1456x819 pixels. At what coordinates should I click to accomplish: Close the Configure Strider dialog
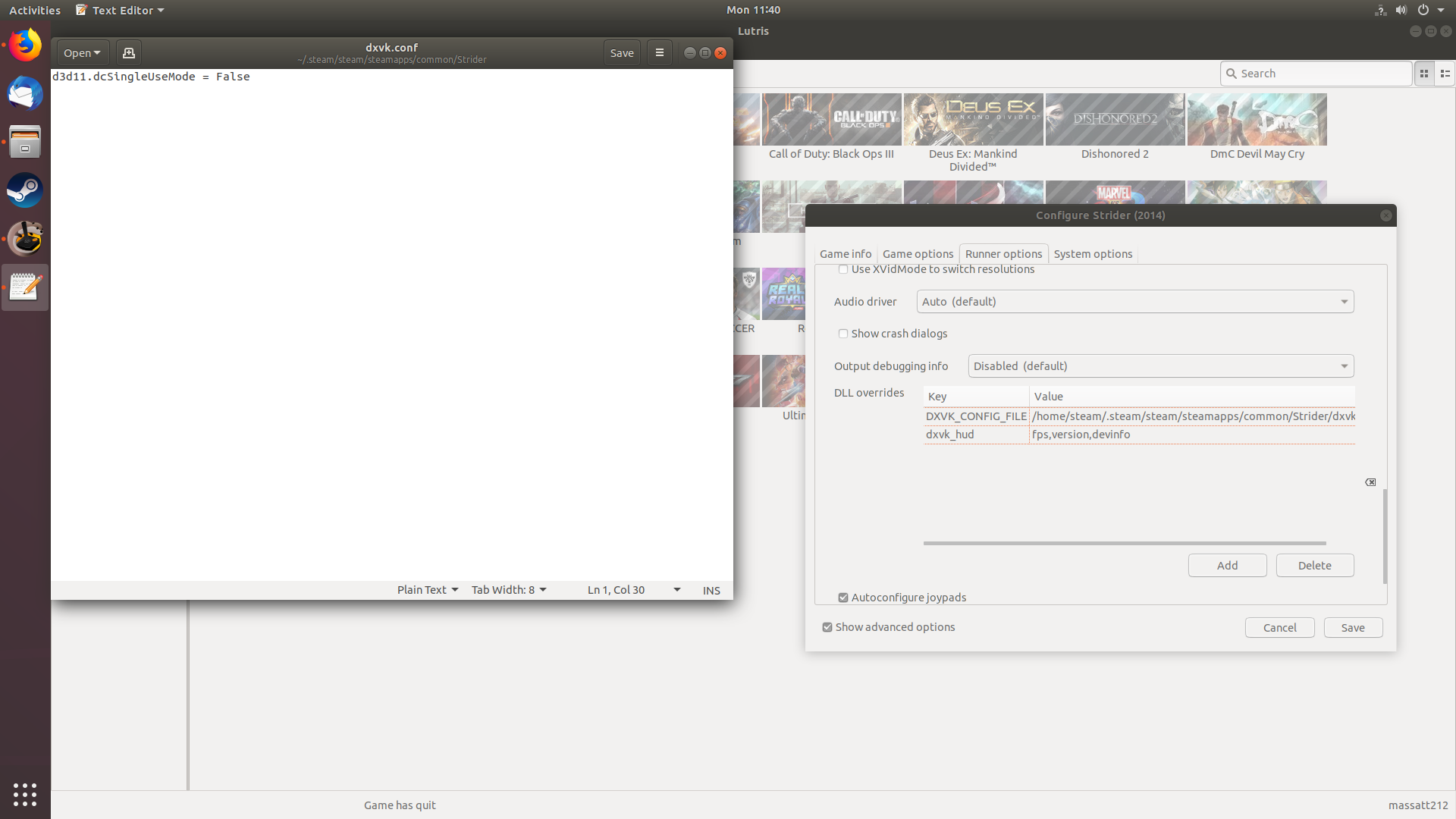coord(1385,215)
